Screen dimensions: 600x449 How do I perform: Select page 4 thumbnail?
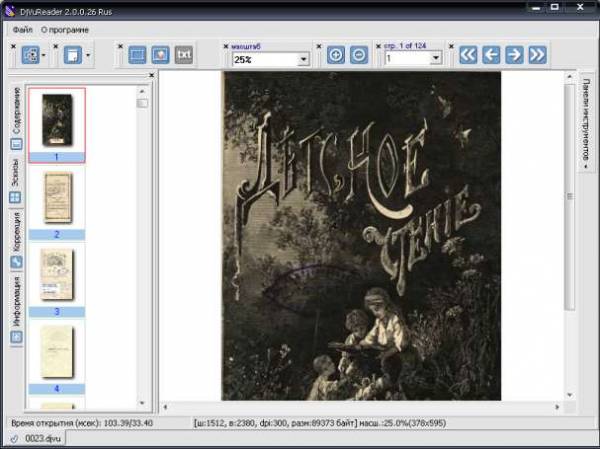pos(57,359)
